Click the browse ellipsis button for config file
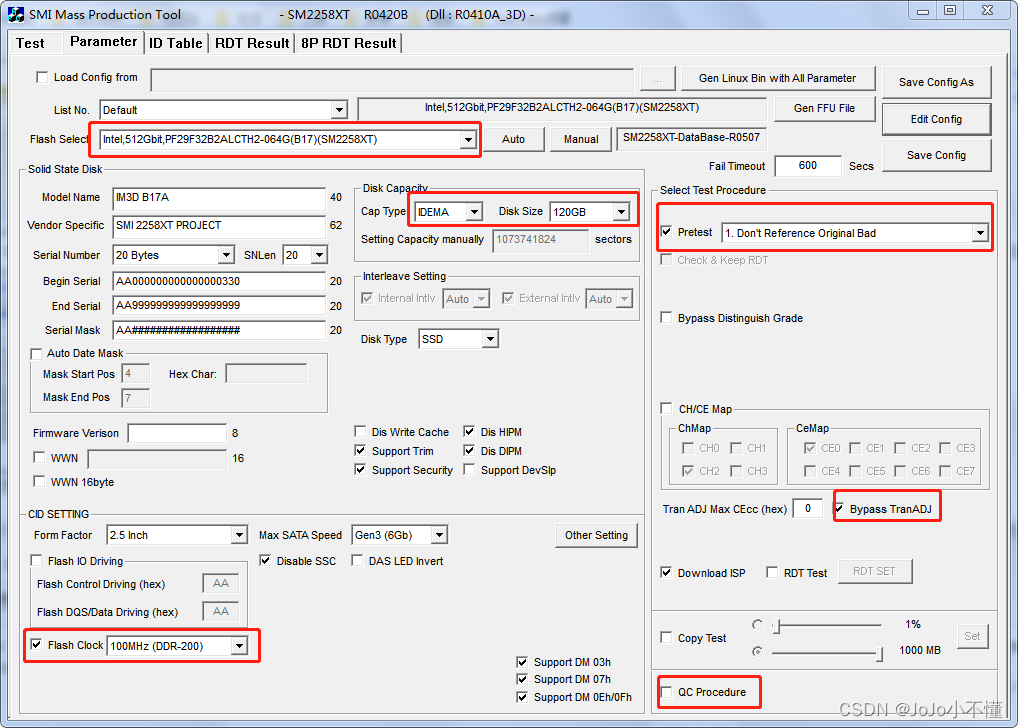 [658, 79]
